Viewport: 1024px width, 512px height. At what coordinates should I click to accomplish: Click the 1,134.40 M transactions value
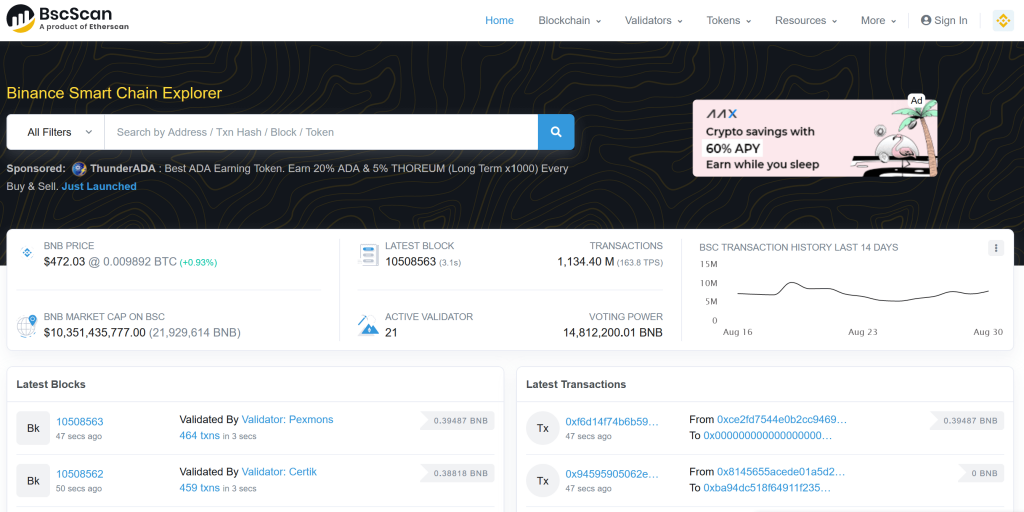point(585,262)
